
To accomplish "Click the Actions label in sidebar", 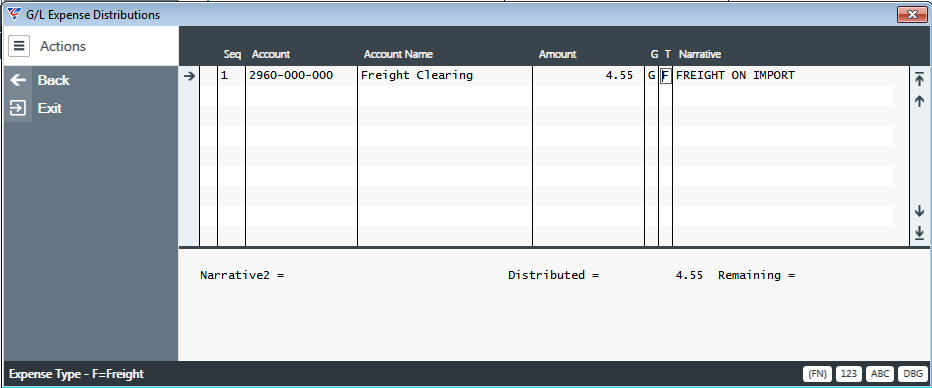I will (x=63, y=46).
